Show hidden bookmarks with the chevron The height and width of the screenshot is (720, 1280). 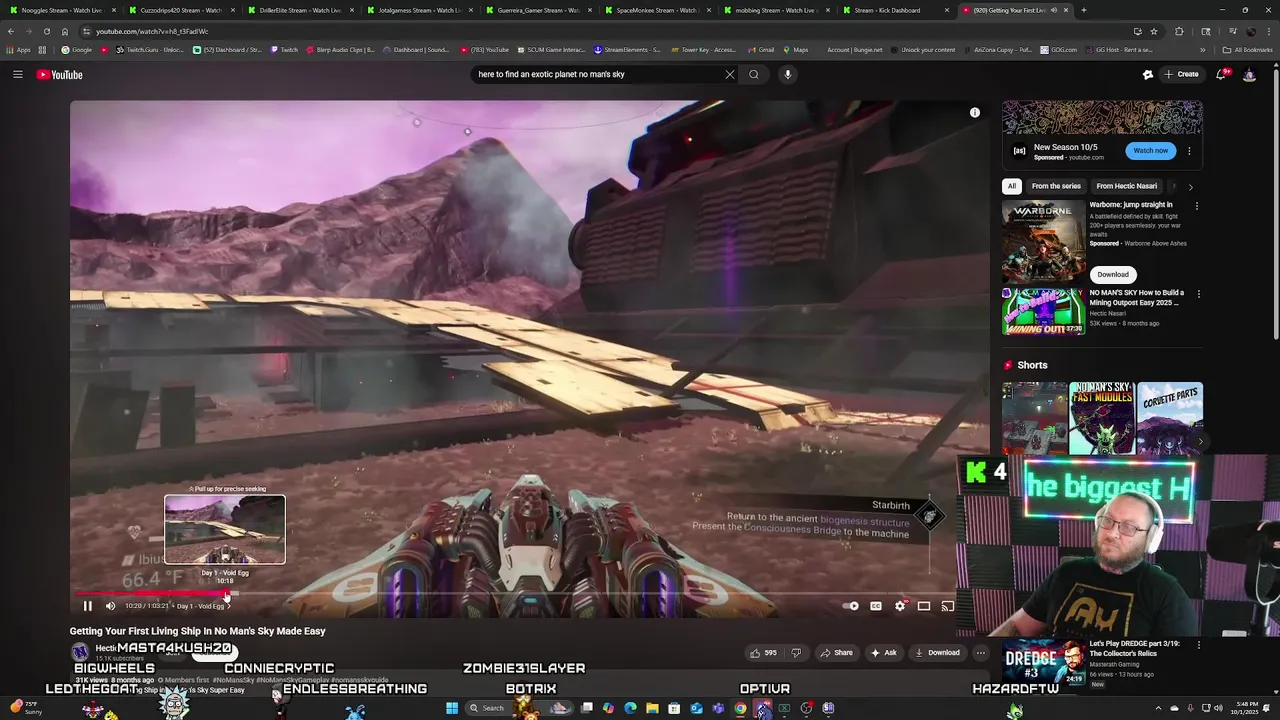(x=1203, y=49)
